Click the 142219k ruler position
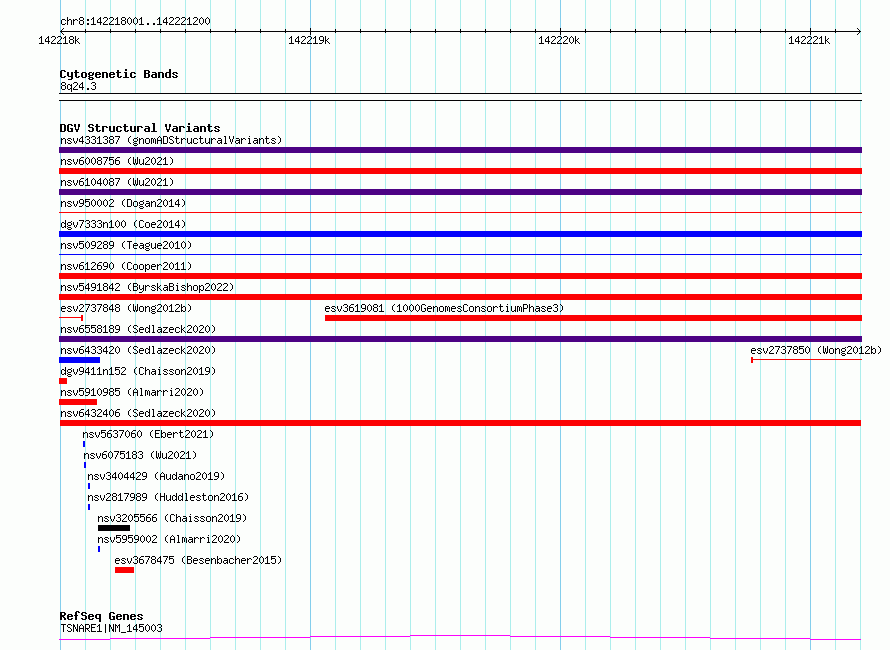This screenshot has width=890, height=650. 309,40
